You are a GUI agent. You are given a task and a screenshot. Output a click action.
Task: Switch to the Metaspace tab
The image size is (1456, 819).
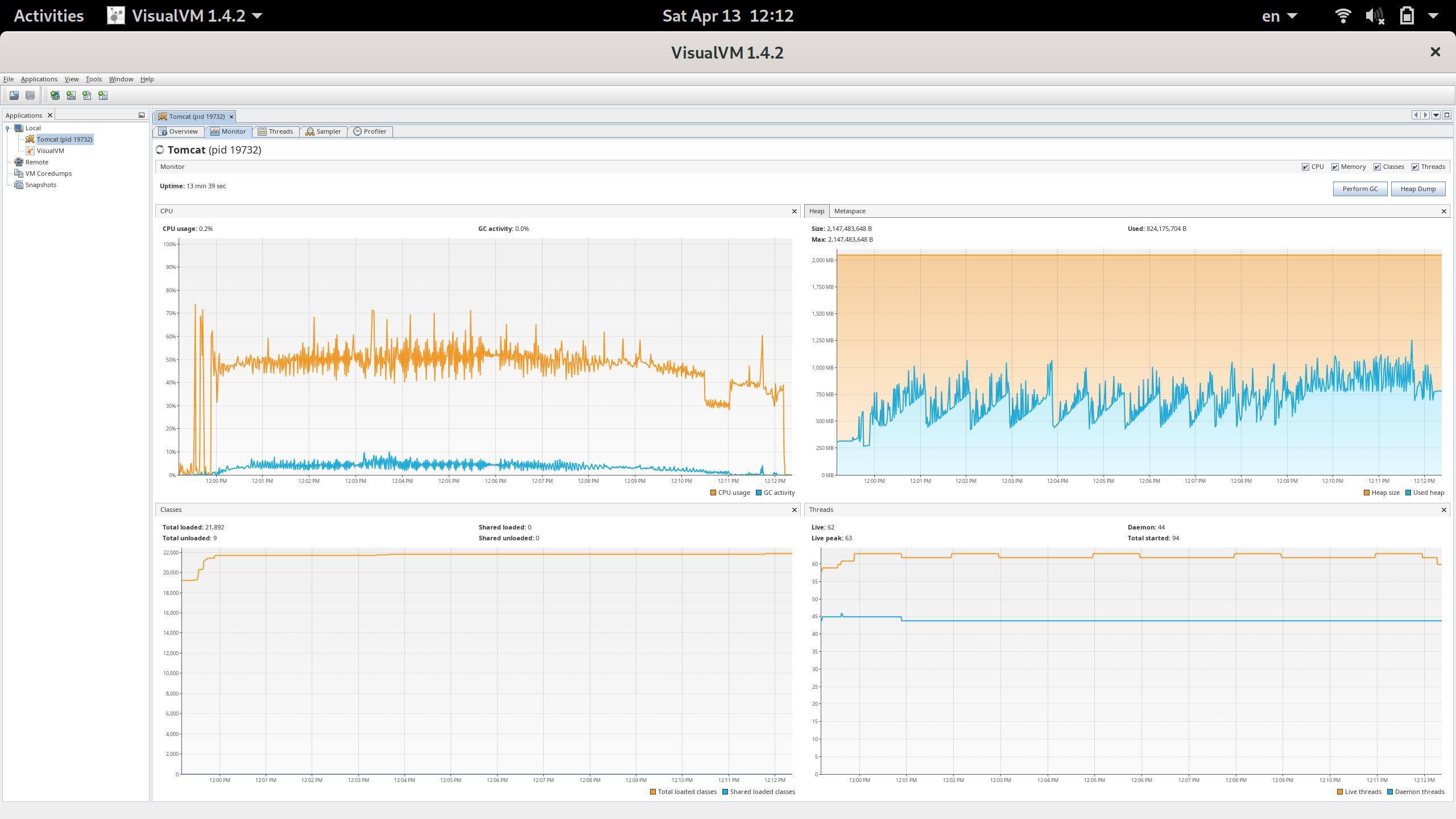[850, 211]
